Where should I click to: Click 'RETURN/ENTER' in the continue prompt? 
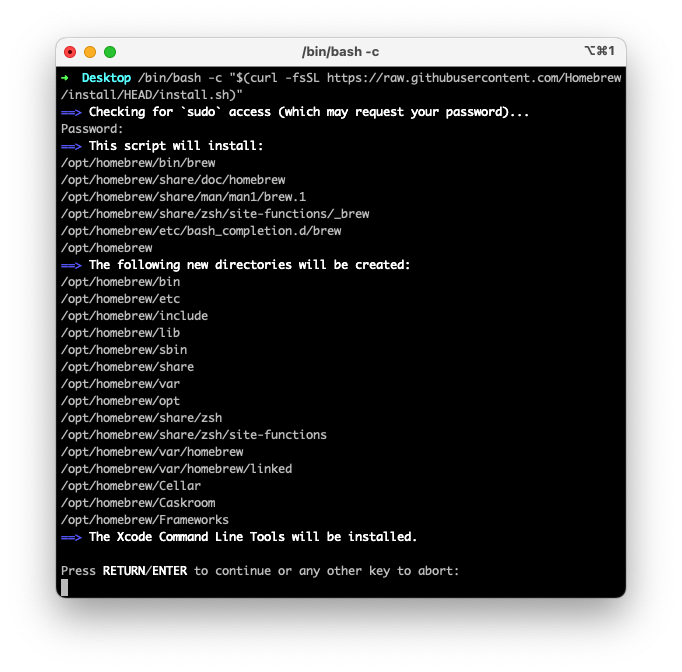pos(145,570)
